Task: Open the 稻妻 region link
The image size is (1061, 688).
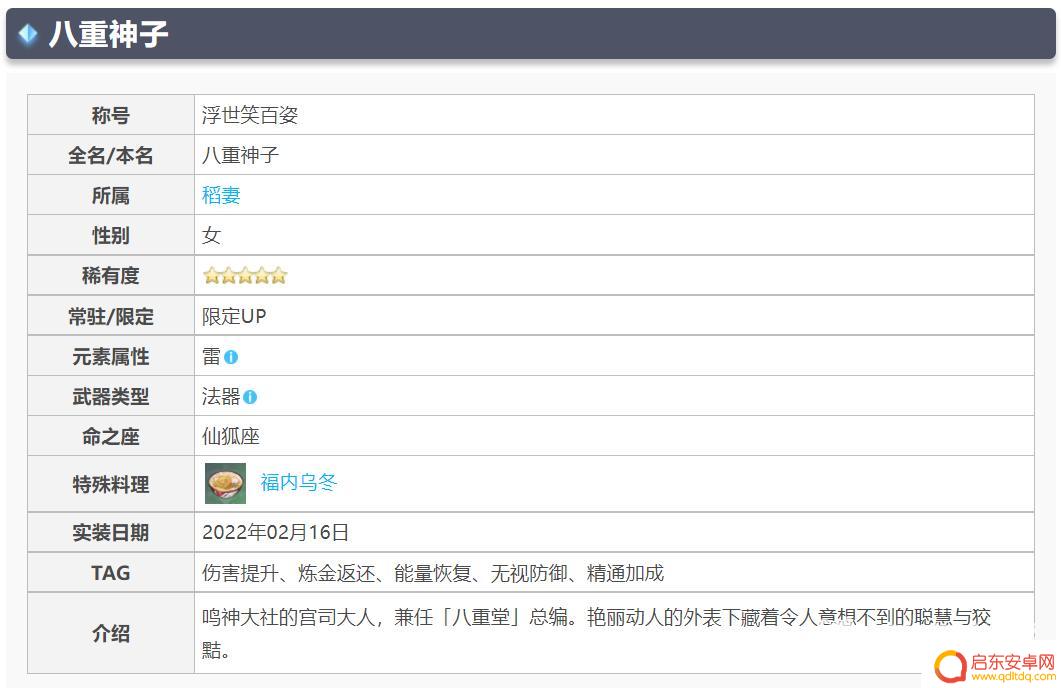Action: [221, 196]
